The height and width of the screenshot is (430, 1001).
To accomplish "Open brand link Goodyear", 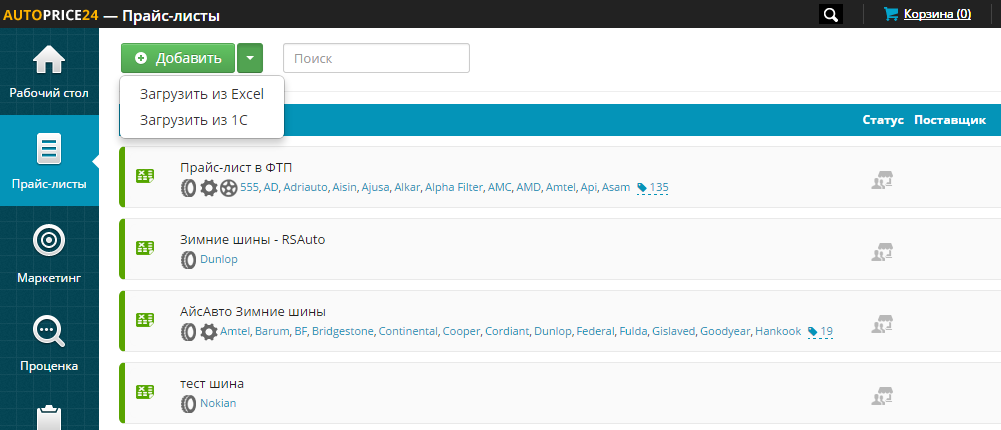I will click(x=725, y=331).
